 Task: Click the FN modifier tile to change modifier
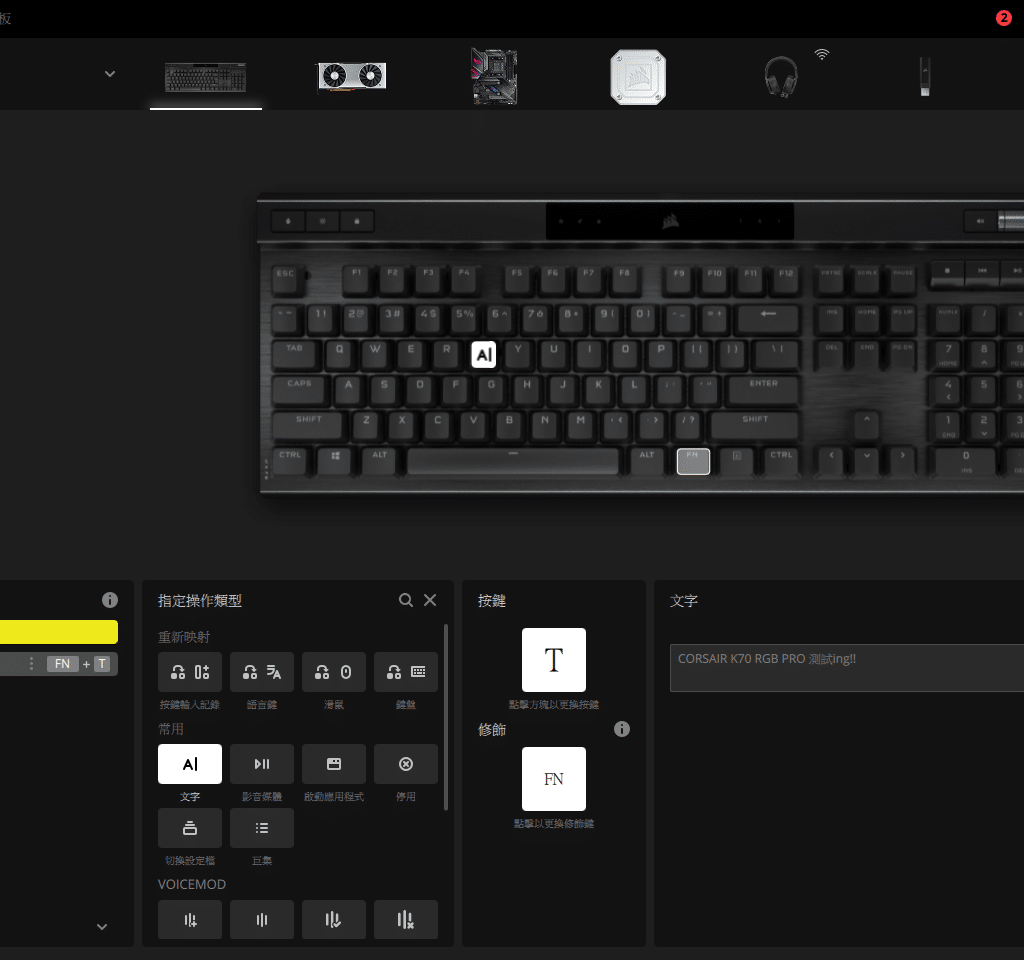(x=554, y=778)
